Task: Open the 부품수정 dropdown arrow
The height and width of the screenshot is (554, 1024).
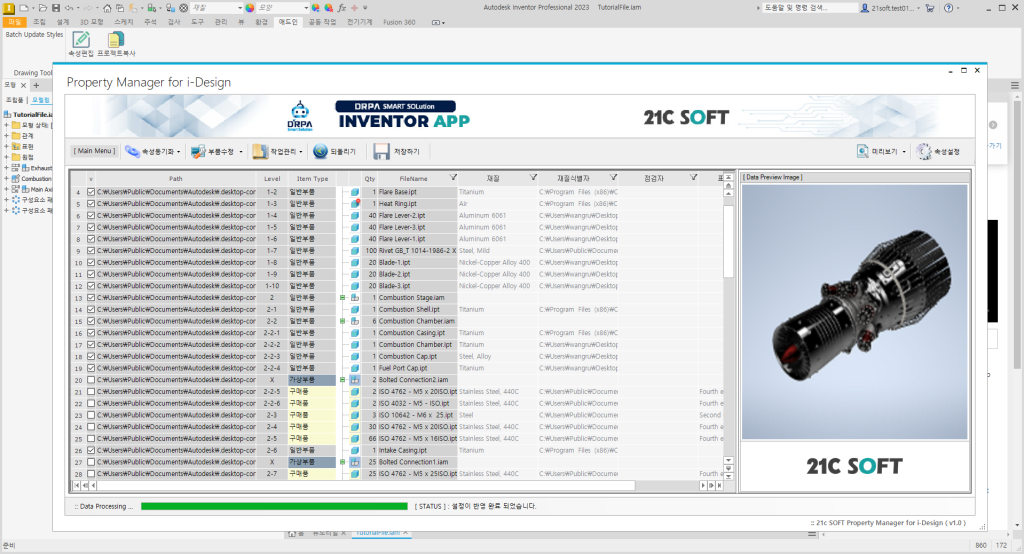Action: [x=240, y=152]
